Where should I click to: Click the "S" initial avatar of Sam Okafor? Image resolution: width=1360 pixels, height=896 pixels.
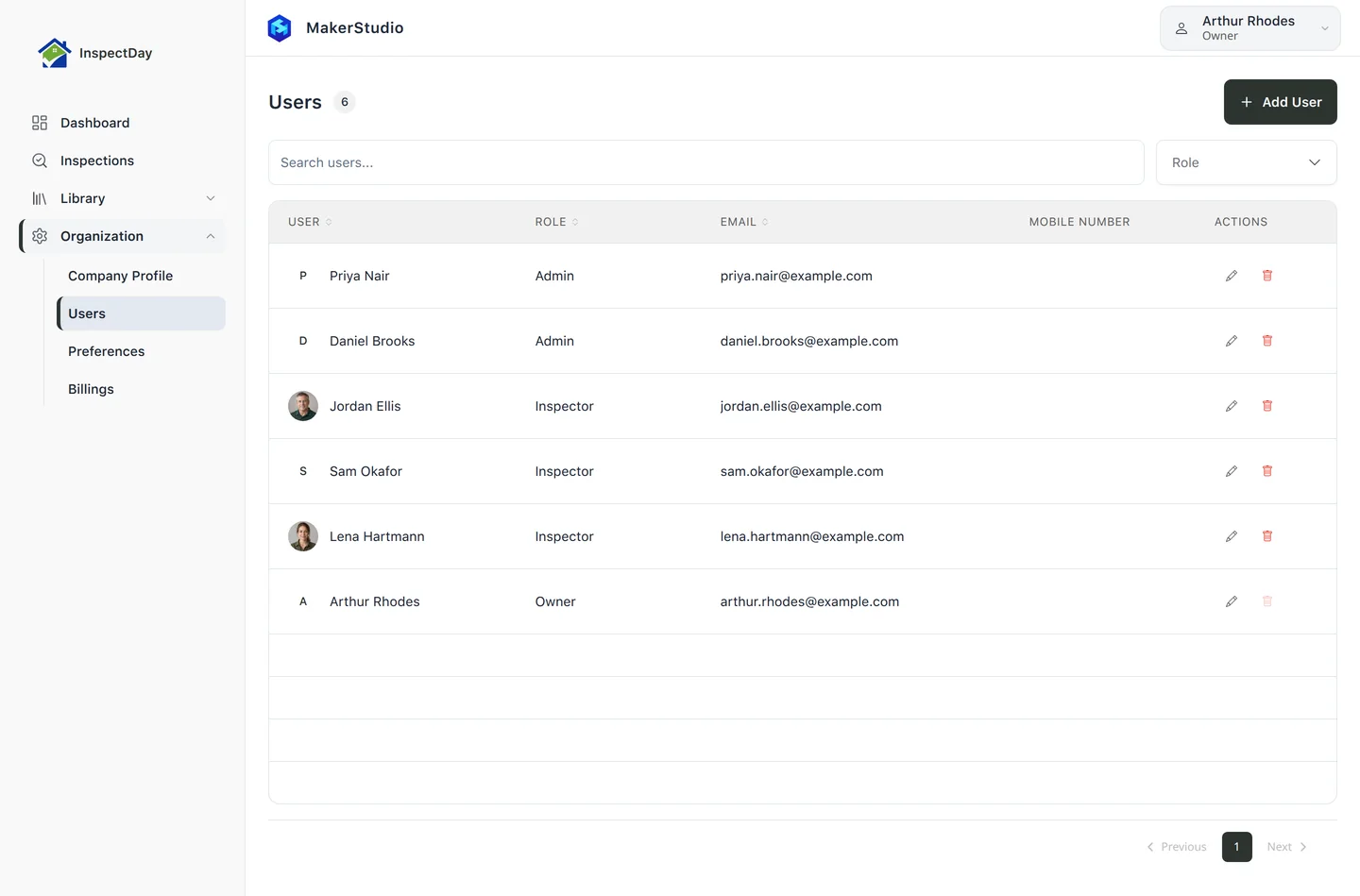coord(303,471)
